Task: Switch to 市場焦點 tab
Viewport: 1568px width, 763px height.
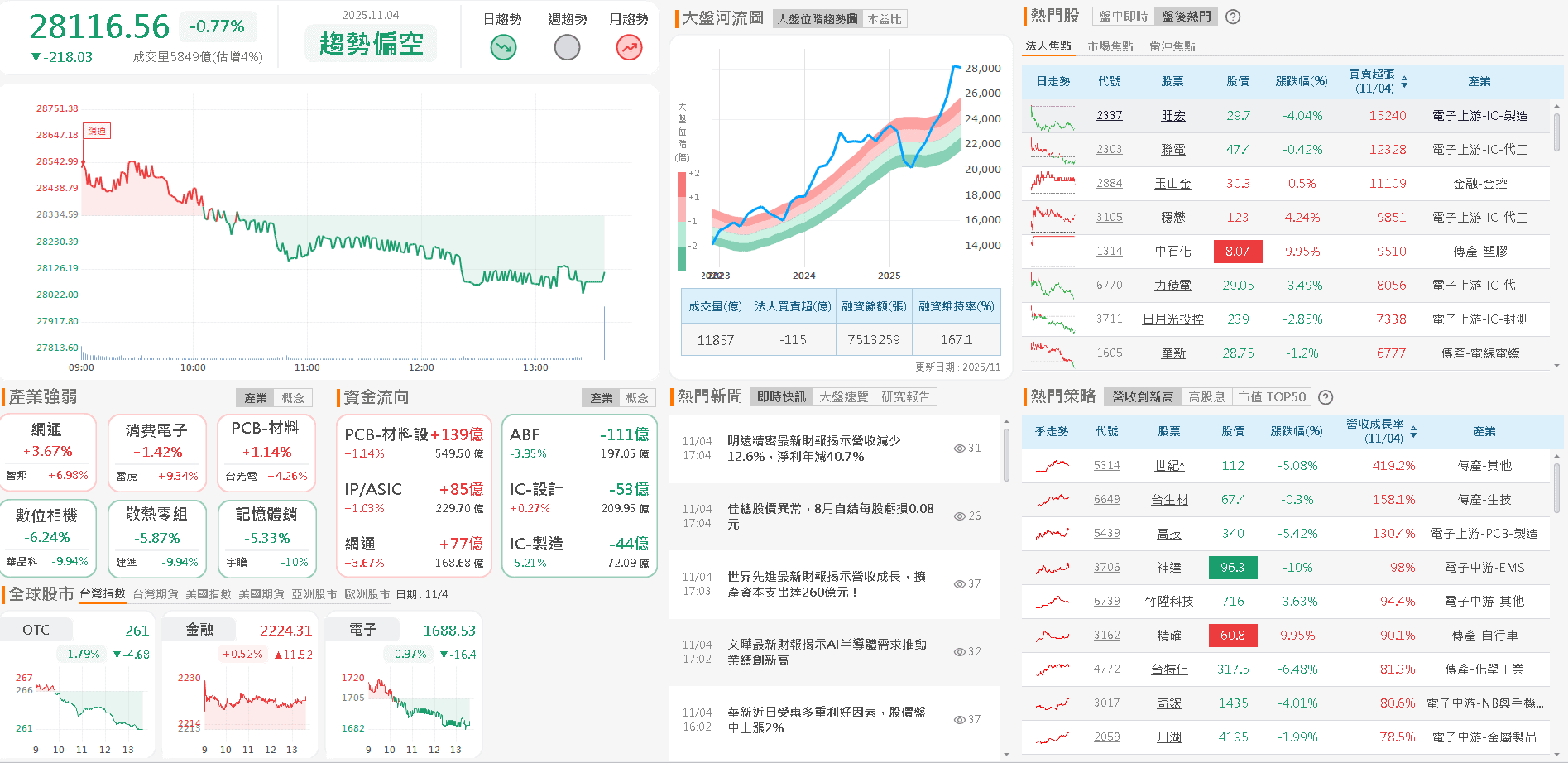Action: tap(1110, 46)
